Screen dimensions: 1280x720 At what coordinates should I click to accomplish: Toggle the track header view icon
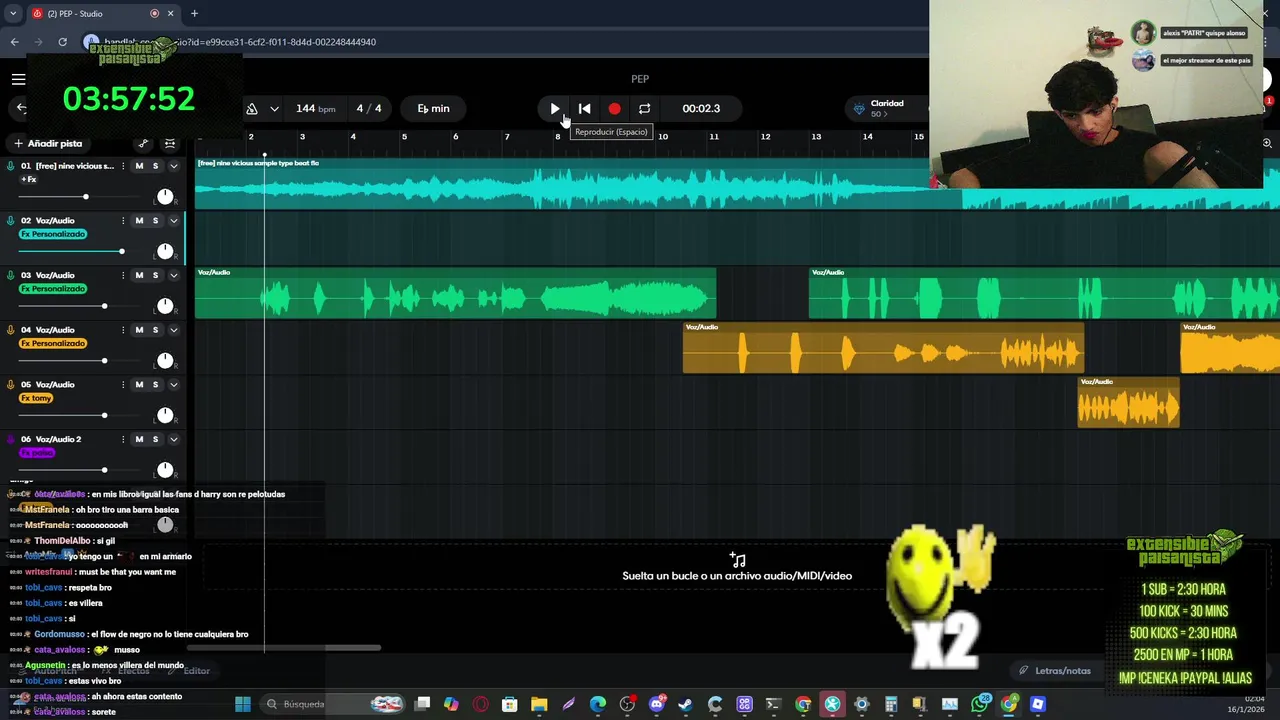170,144
